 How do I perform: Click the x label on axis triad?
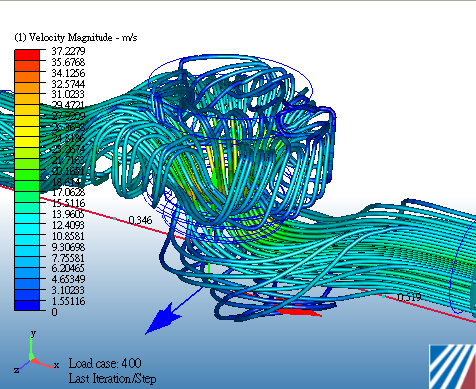56,365
